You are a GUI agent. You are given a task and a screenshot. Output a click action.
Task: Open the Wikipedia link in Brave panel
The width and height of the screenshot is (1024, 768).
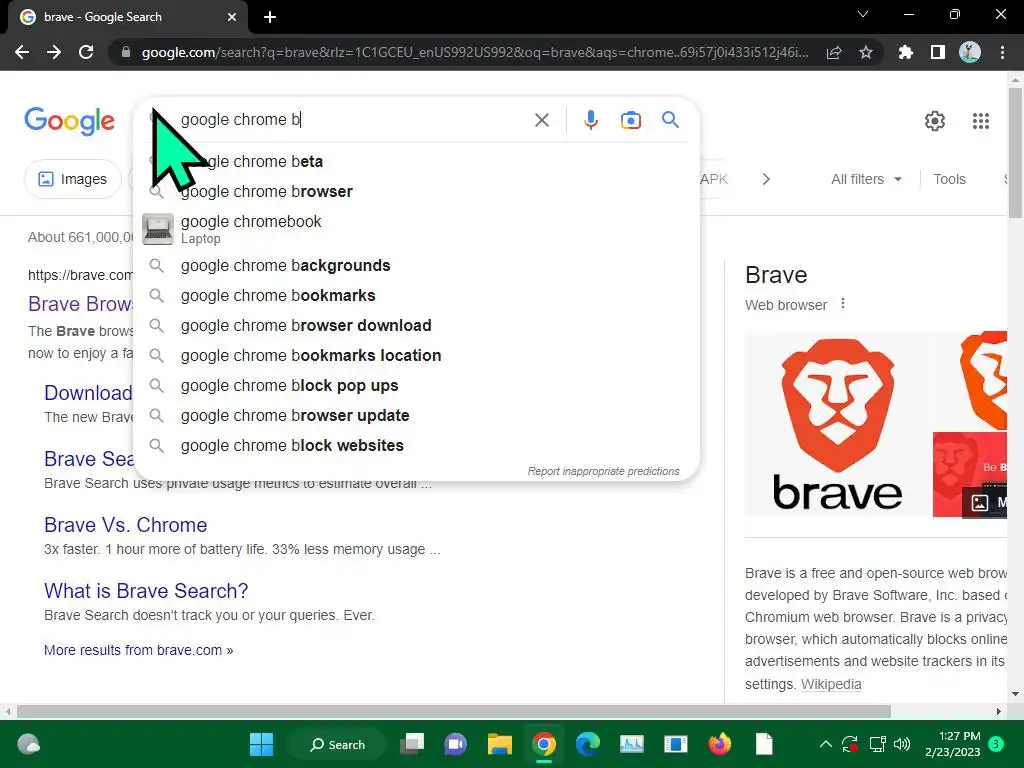(x=831, y=684)
